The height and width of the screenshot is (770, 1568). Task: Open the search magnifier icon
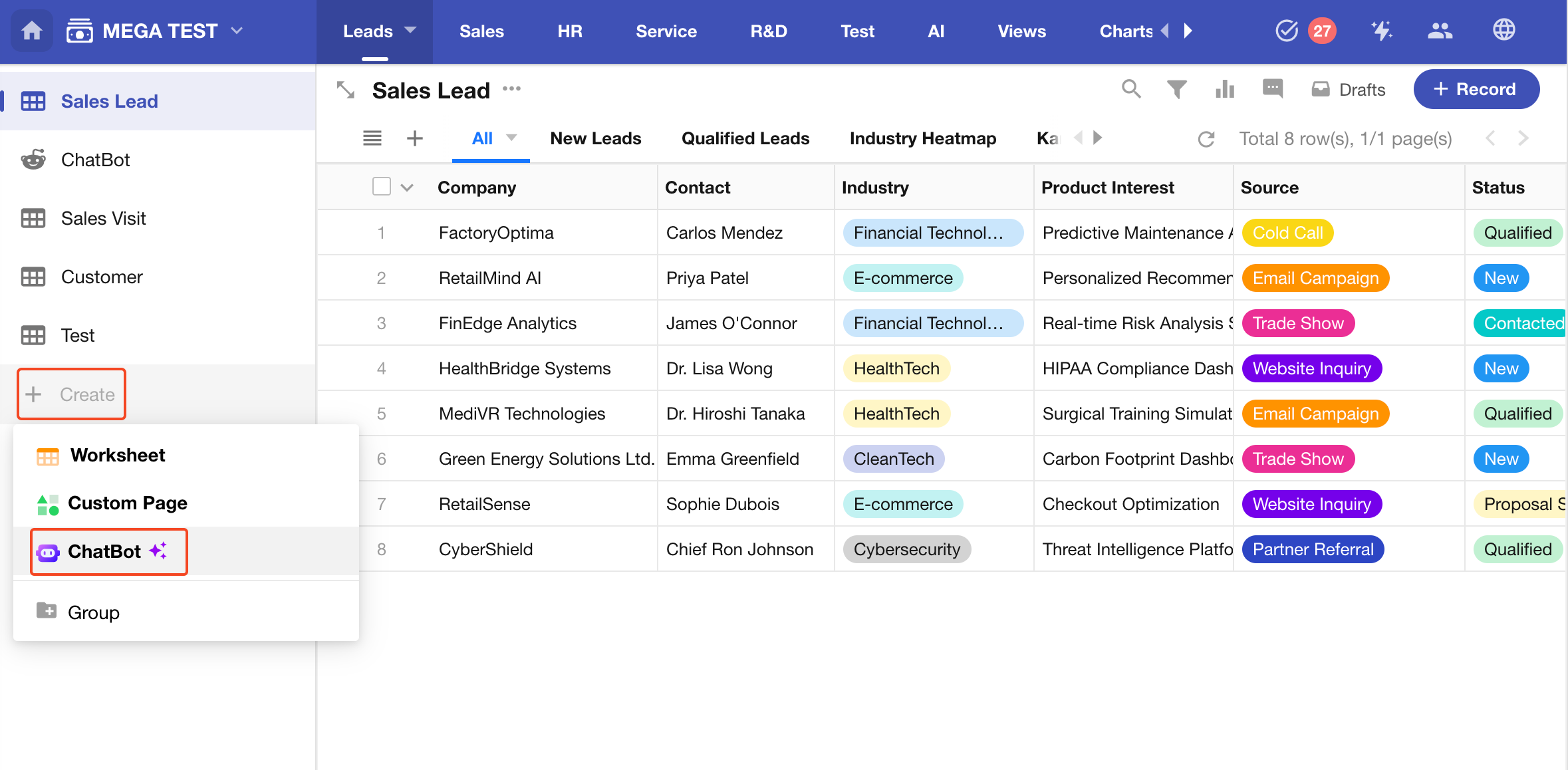click(x=1130, y=89)
